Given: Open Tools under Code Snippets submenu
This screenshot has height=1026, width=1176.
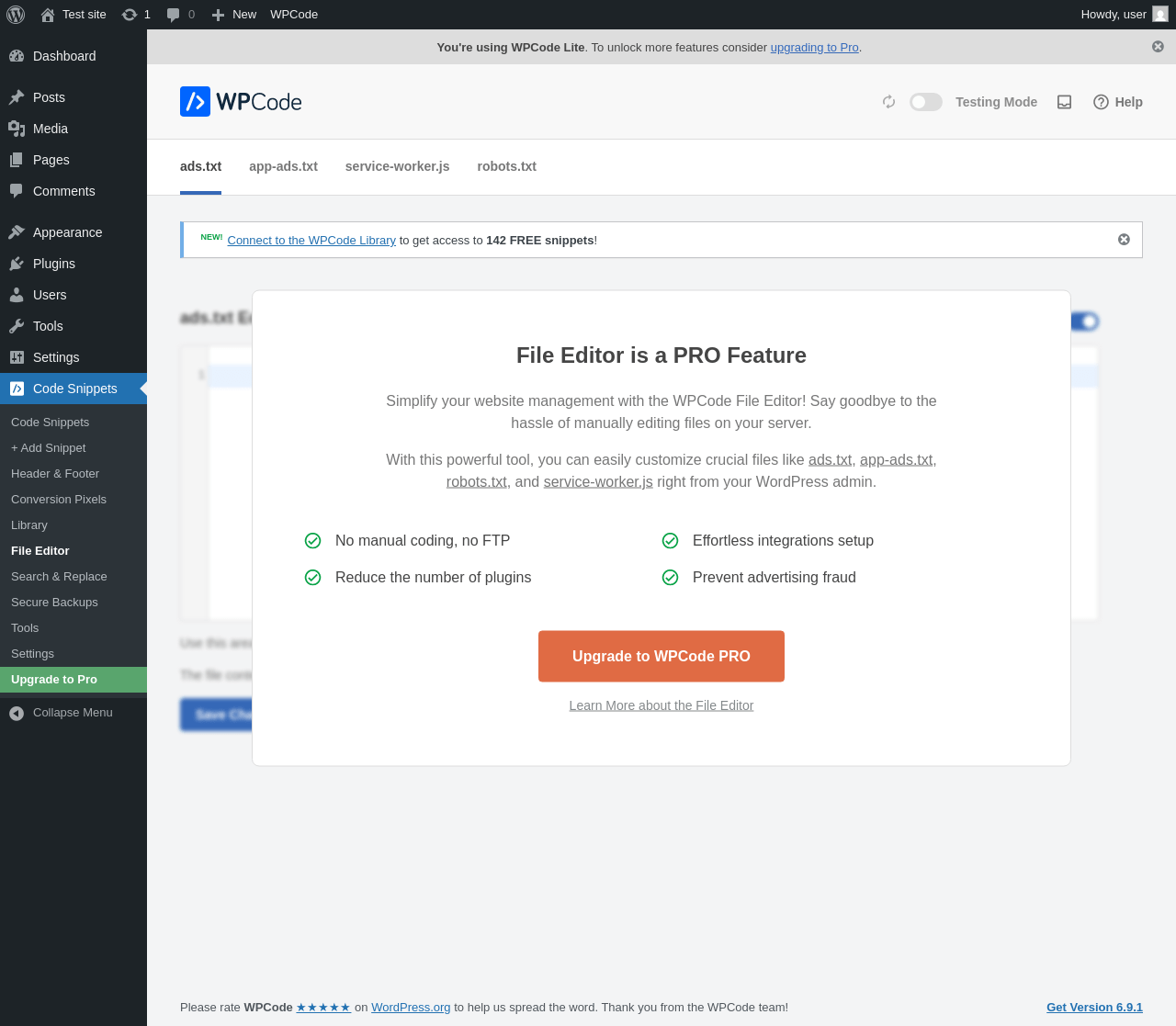Looking at the screenshot, I should click(73, 628).
